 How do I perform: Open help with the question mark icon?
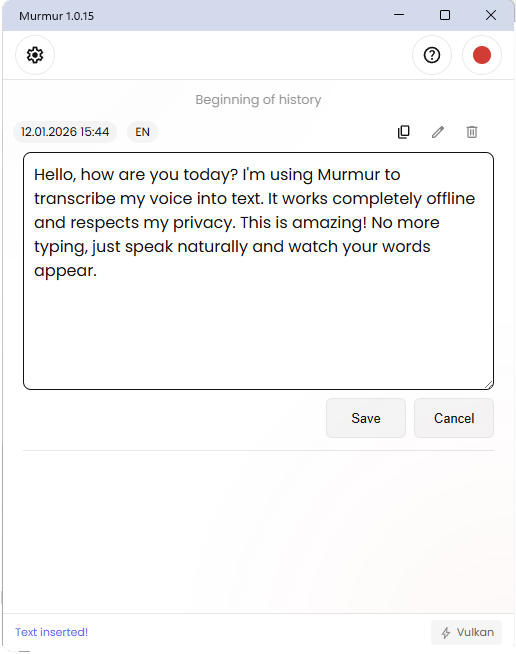(432, 55)
